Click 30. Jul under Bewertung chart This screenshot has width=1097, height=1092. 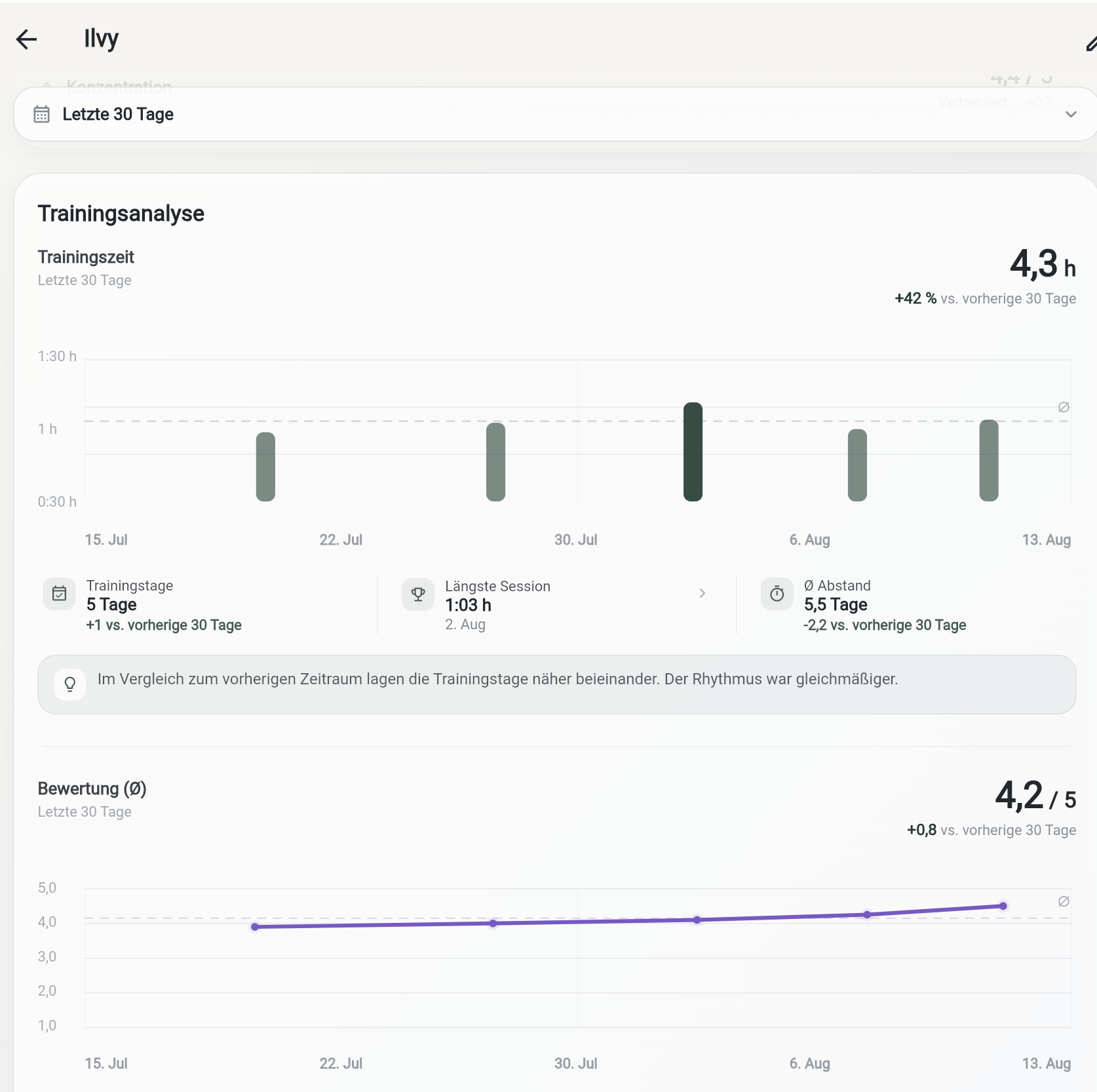click(576, 1063)
